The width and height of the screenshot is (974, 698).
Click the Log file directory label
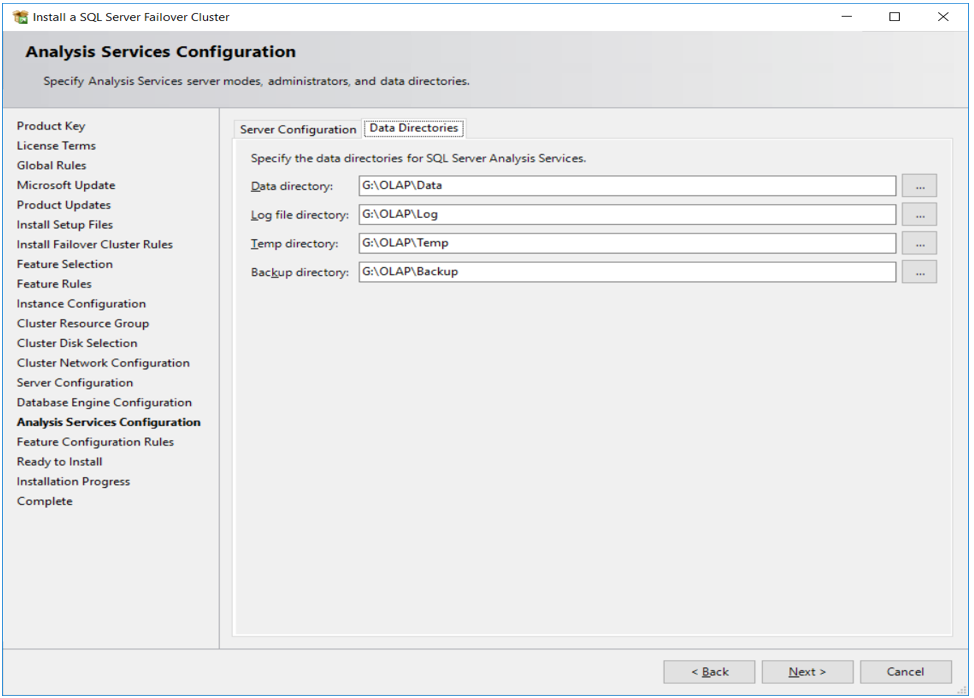pyautogui.click(x=299, y=215)
